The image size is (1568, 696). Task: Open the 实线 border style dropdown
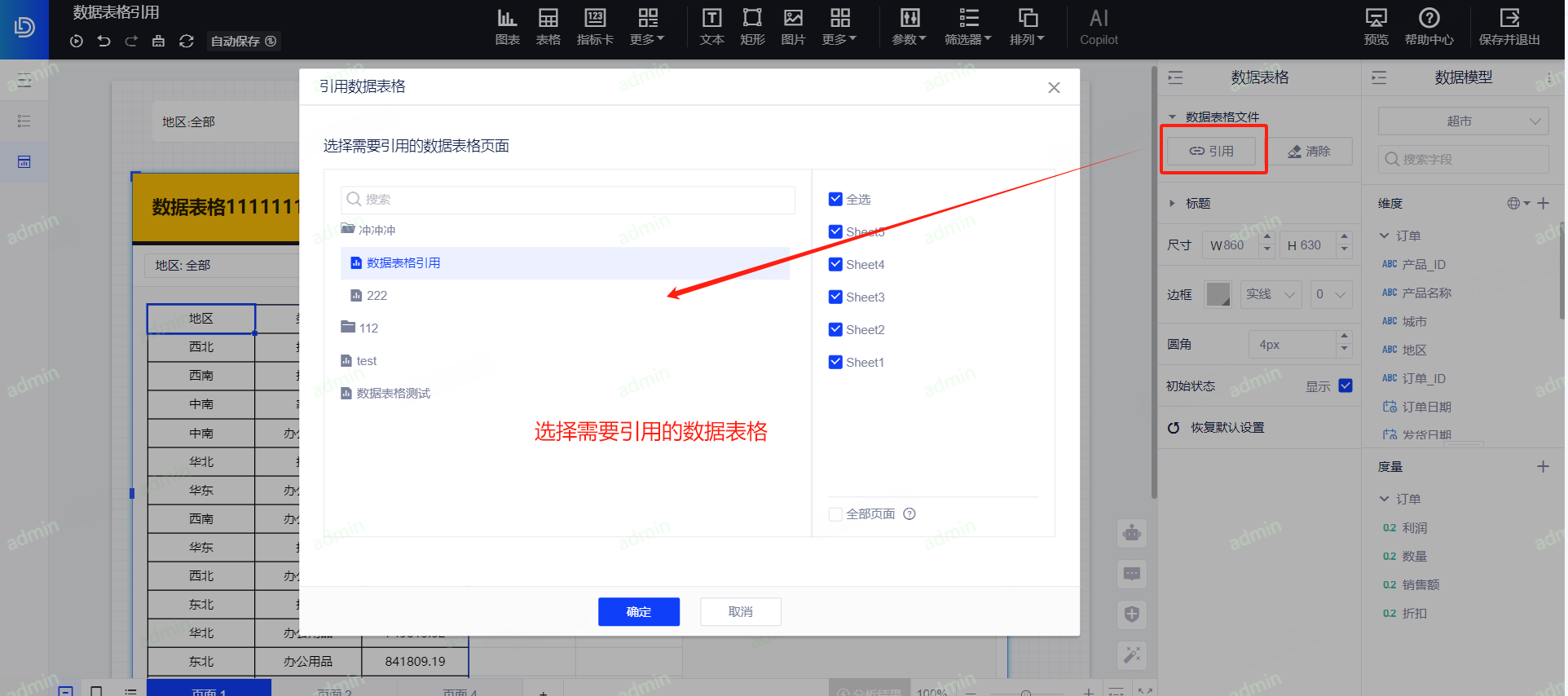pos(1271,294)
